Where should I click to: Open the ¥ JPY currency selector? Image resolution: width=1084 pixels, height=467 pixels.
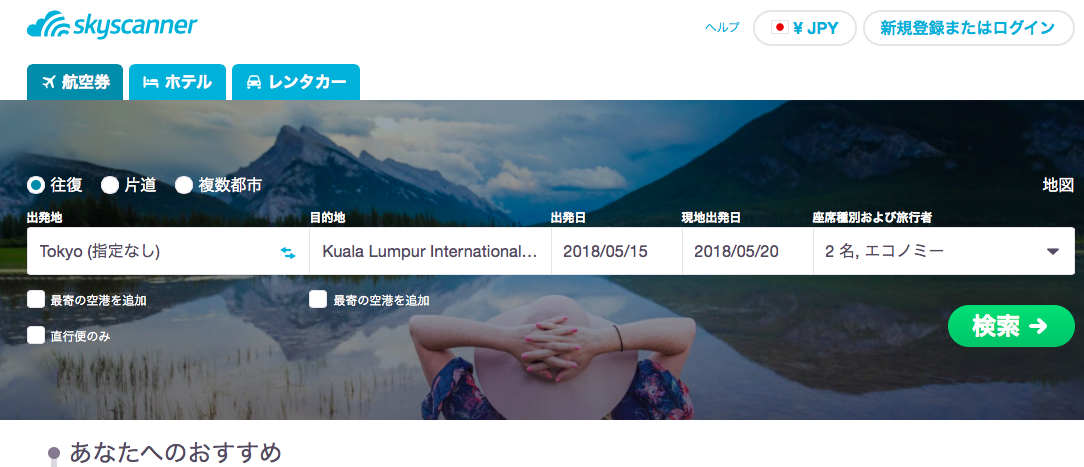pos(805,28)
